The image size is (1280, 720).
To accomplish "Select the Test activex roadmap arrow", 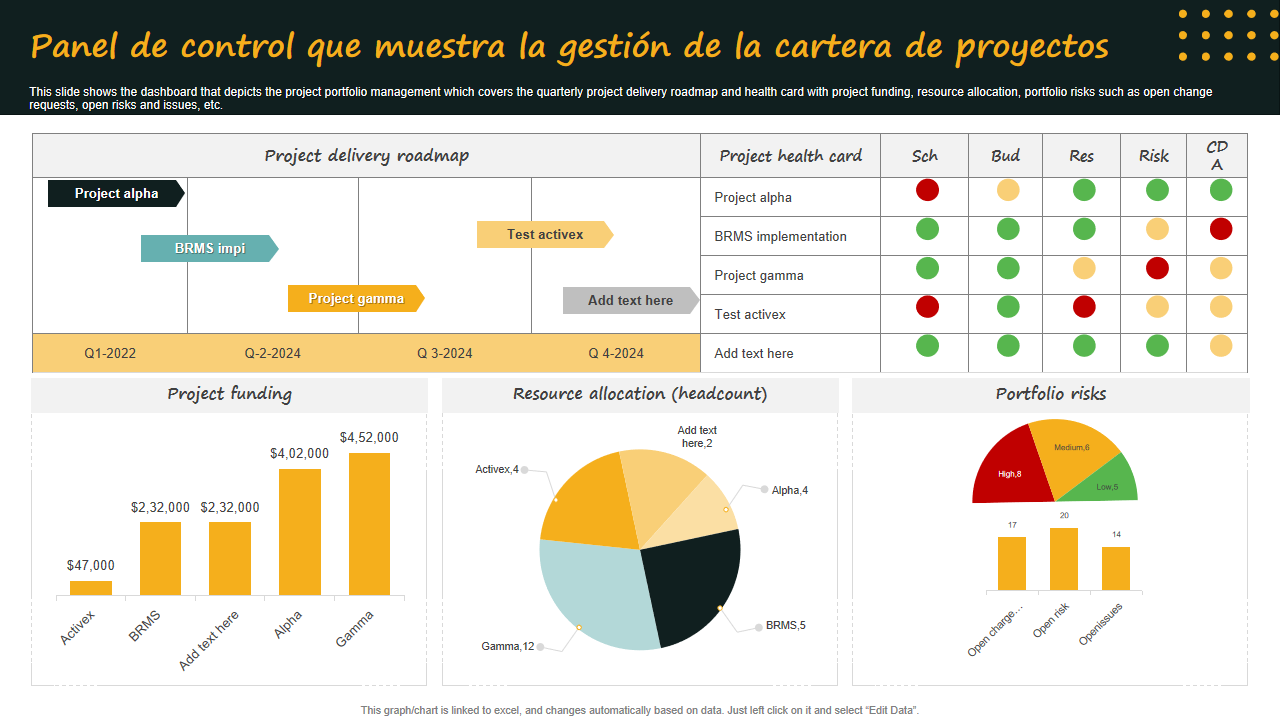I will 545,234.
